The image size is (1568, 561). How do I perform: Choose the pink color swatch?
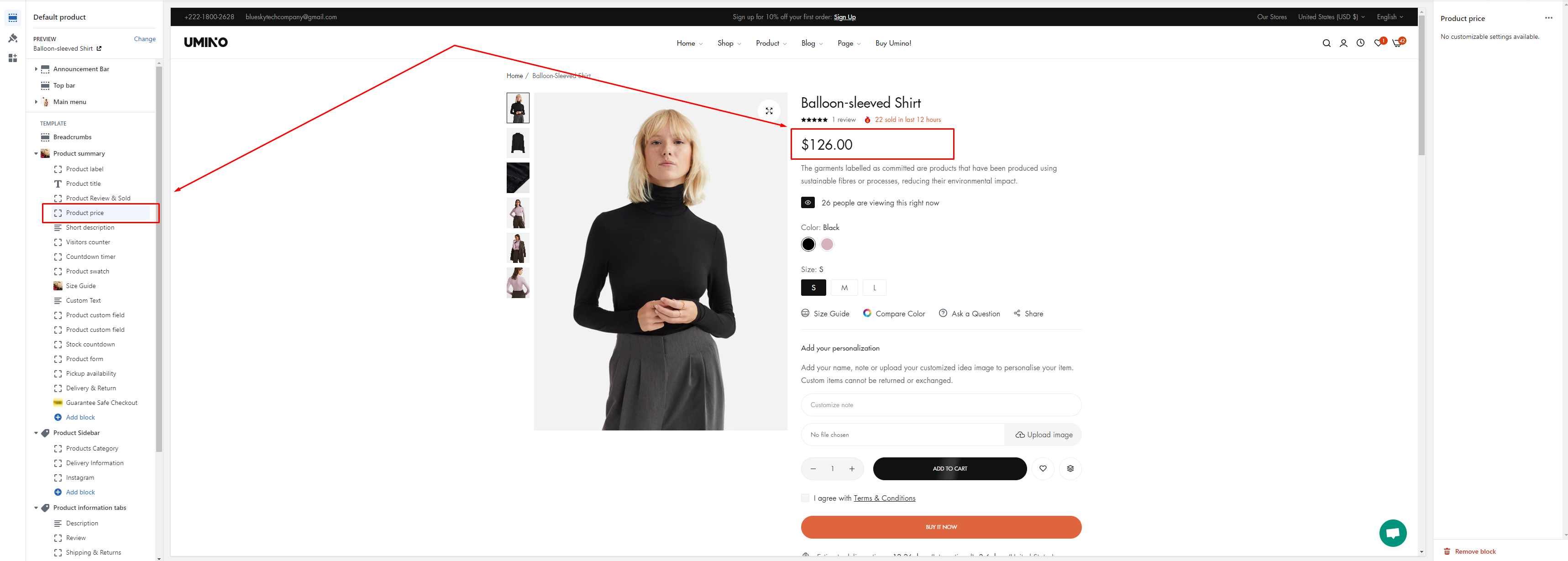pyautogui.click(x=827, y=245)
